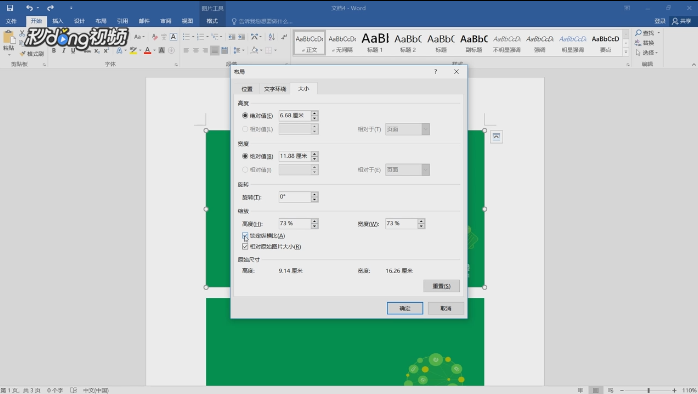Expand the styles gallery more arrow
The height and width of the screenshot is (394, 698).
[625, 52]
